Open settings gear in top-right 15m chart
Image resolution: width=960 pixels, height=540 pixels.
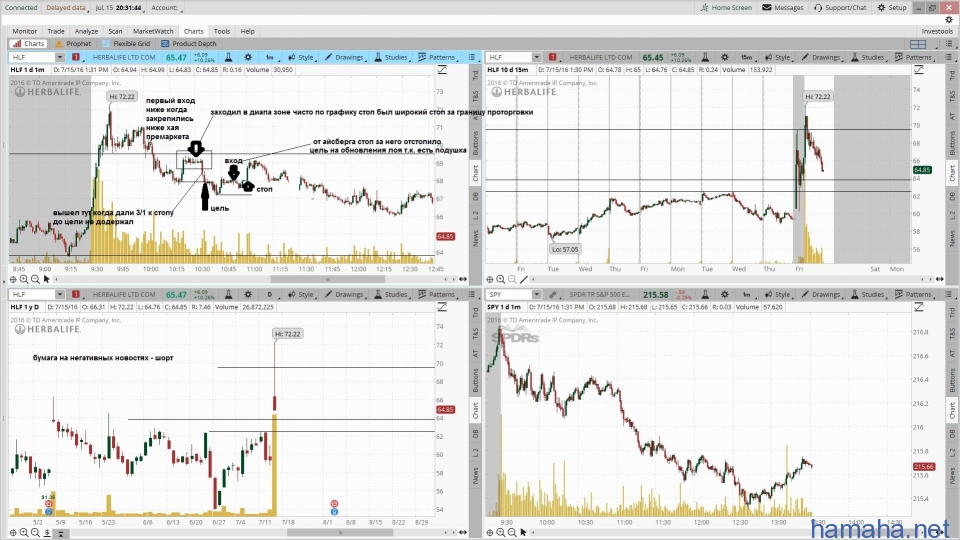click(x=725, y=57)
